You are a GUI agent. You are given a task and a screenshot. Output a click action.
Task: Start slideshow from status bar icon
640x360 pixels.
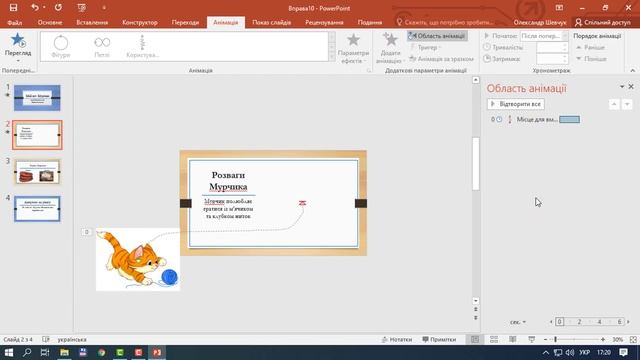(x=531, y=340)
